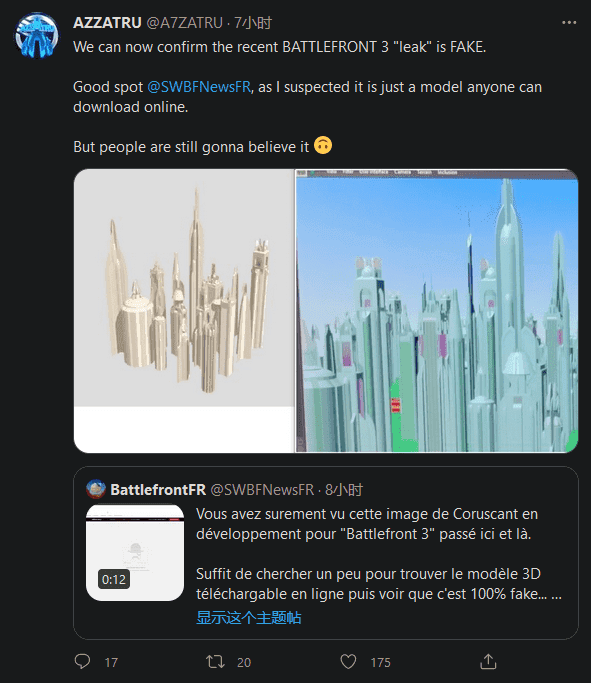Screen dimensions: 591x683
Task: View the teal city leak screenshot
Action: [x=437, y=311]
